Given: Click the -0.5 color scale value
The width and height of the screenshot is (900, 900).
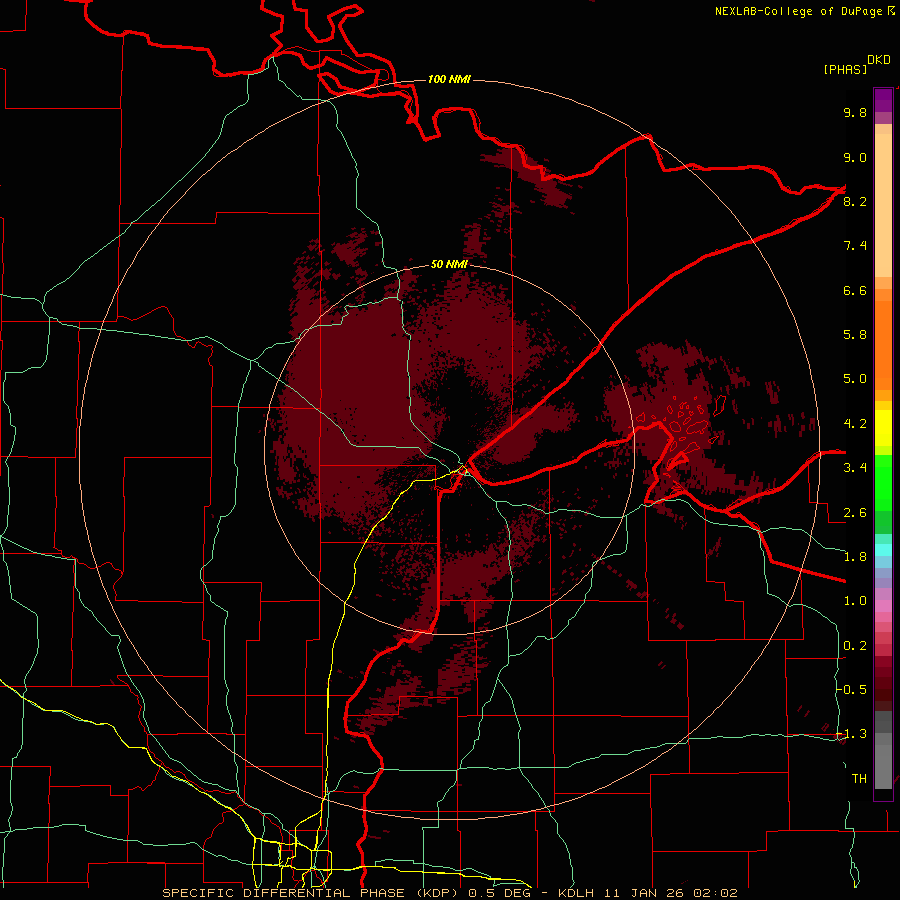Looking at the screenshot, I should (852, 689).
